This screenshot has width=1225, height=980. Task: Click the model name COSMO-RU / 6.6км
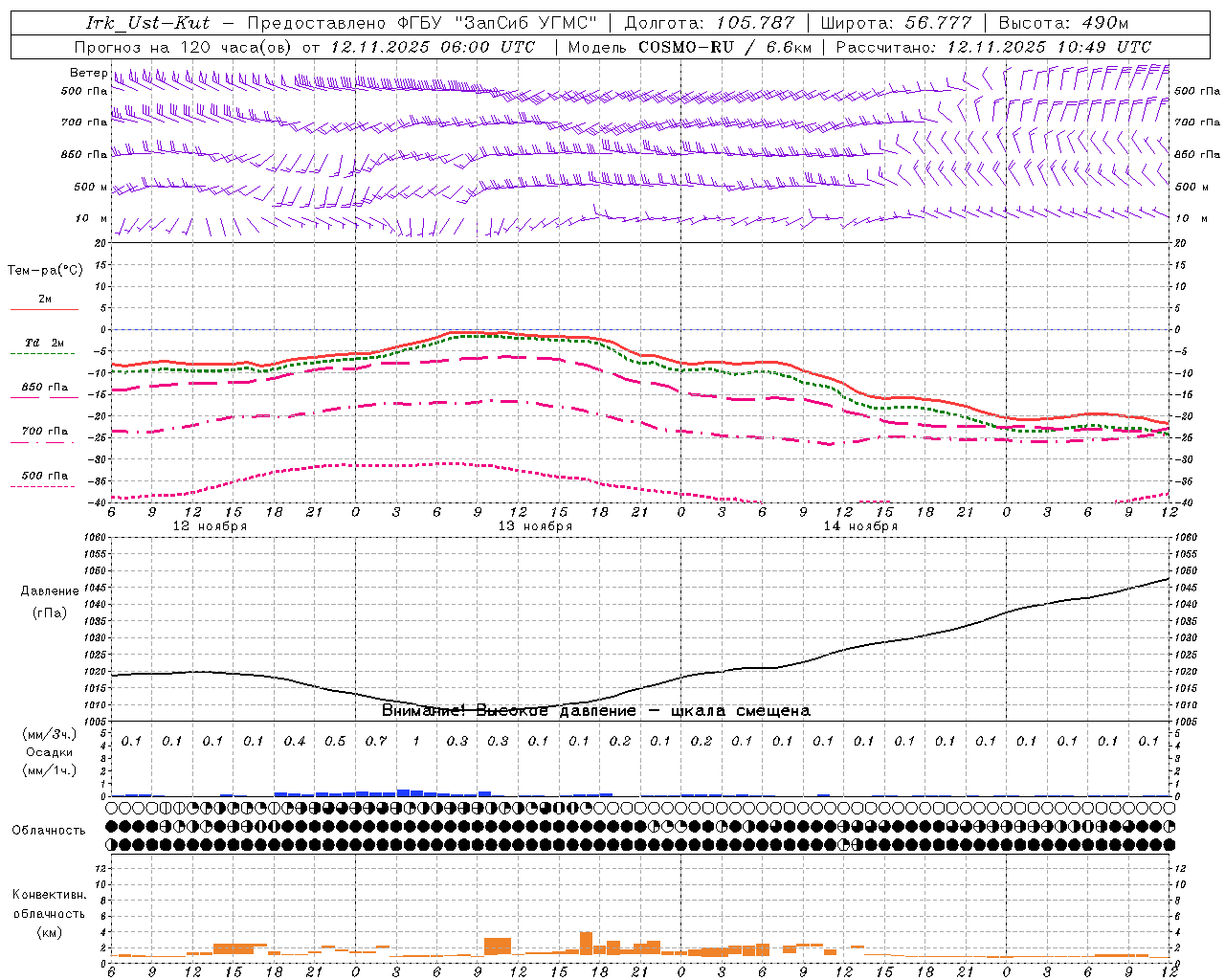(x=725, y=47)
